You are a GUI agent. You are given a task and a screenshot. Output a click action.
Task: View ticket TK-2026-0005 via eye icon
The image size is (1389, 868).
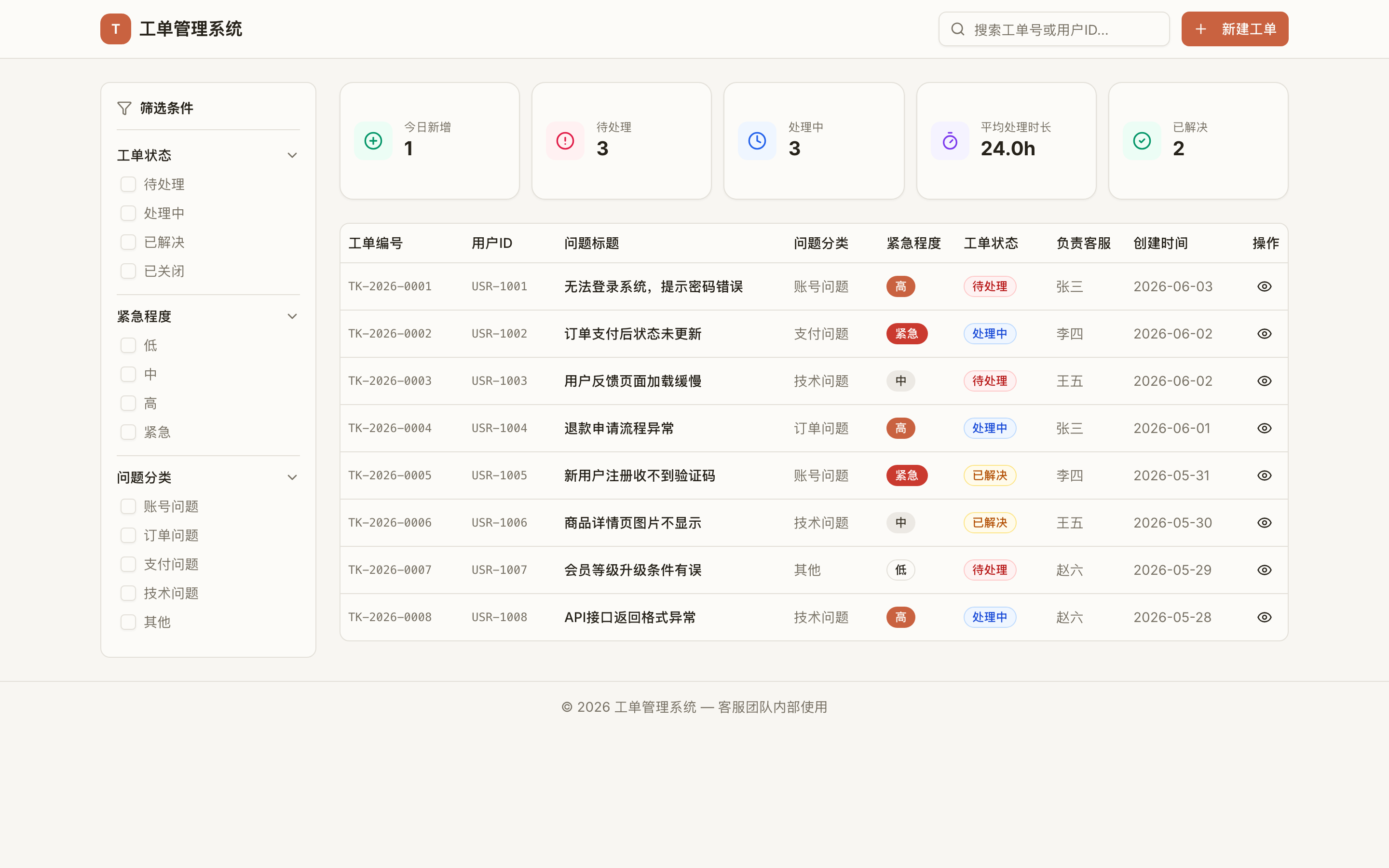coord(1265,475)
